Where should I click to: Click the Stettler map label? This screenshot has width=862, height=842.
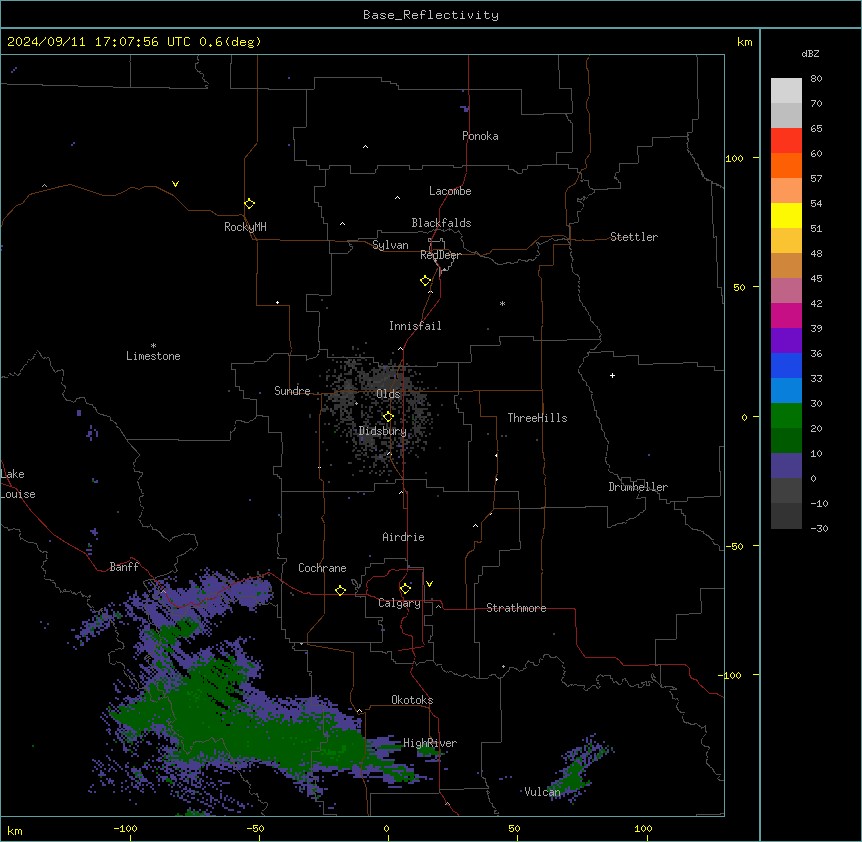tap(634, 237)
